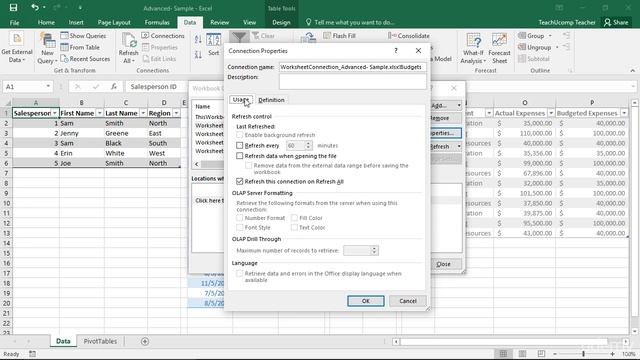Open the Sort dialog

[213, 45]
